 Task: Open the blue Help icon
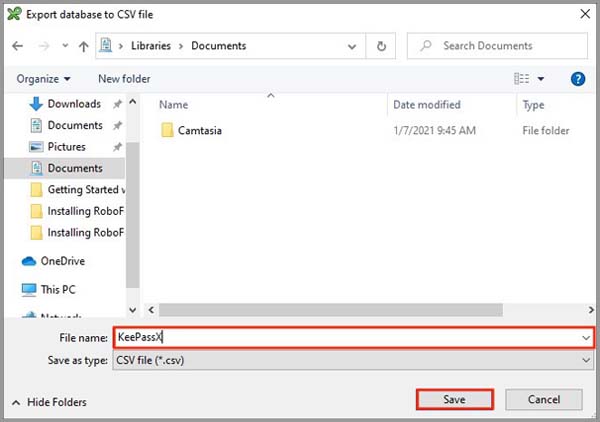577,79
